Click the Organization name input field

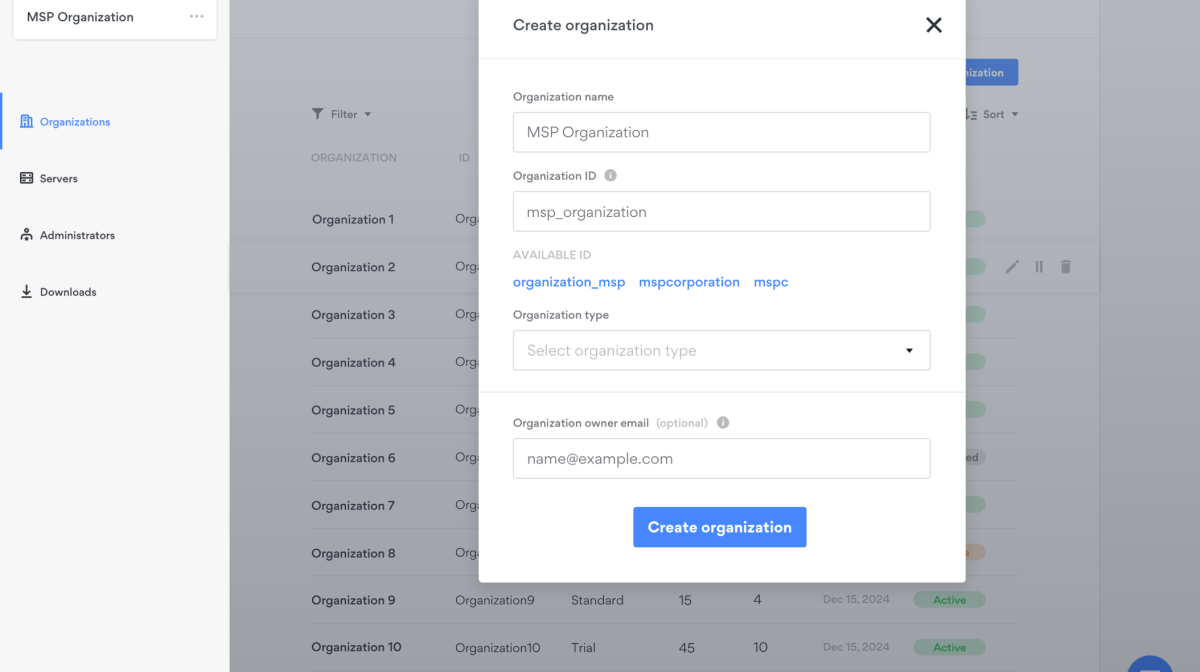pyautogui.click(x=721, y=132)
